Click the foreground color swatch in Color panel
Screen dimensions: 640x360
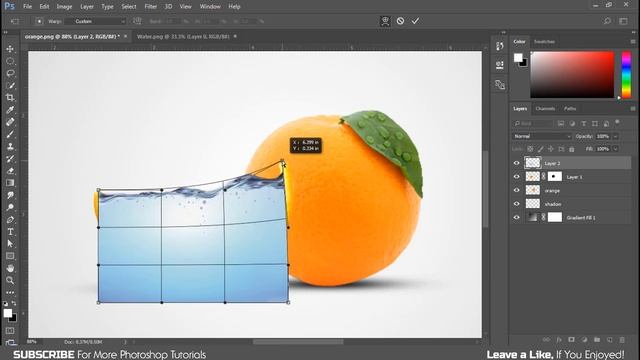518,58
